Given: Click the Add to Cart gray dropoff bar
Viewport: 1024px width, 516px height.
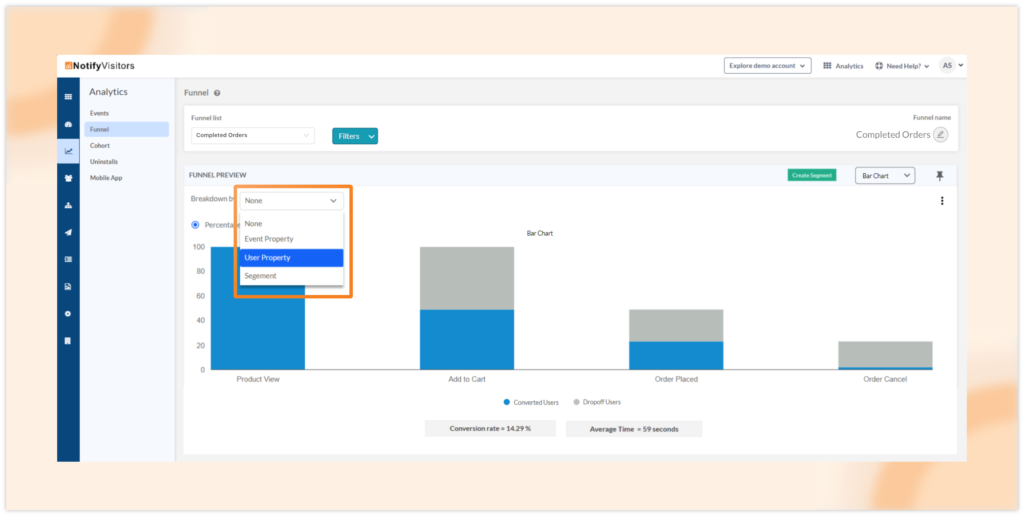Looking at the screenshot, I should click(x=467, y=278).
